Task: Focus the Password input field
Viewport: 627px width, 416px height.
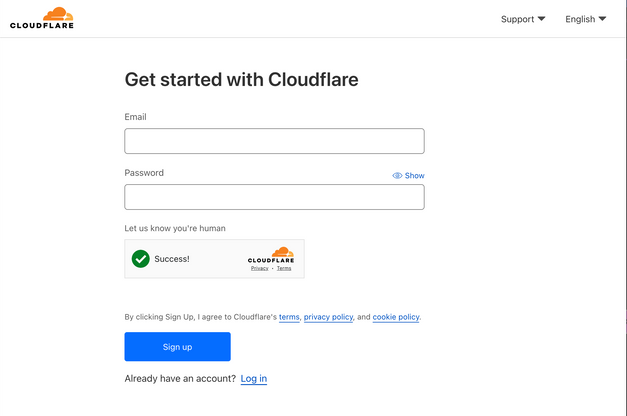Action: pyautogui.click(x=274, y=197)
